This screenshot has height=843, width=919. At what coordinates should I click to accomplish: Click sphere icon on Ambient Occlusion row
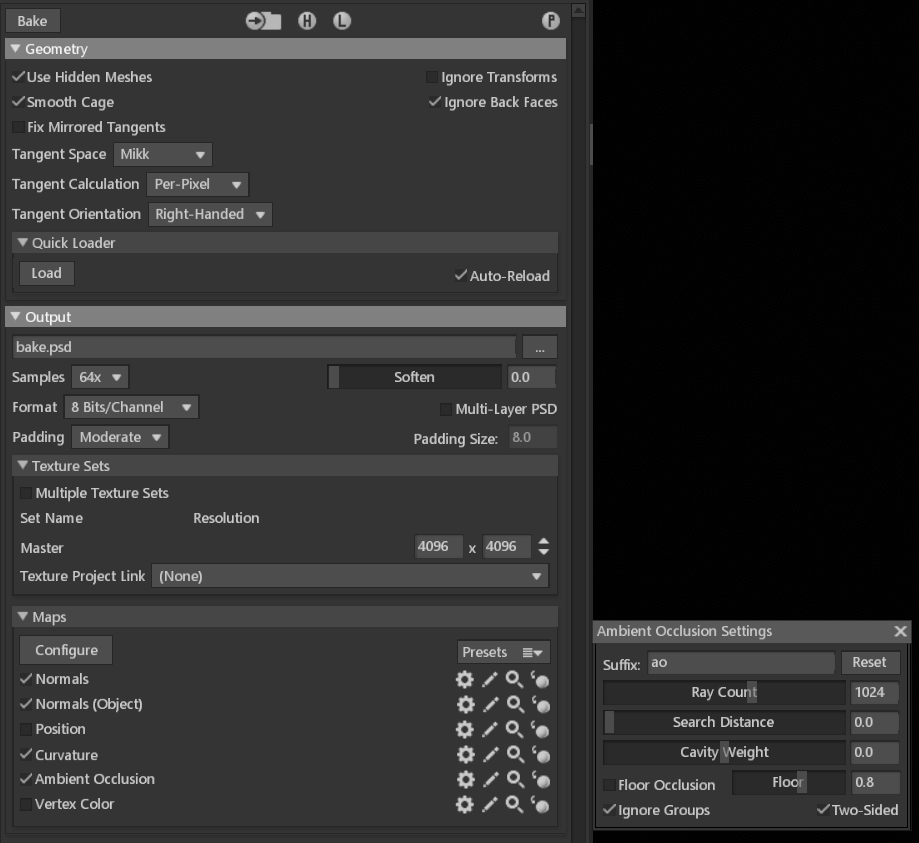[x=540, y=780]
